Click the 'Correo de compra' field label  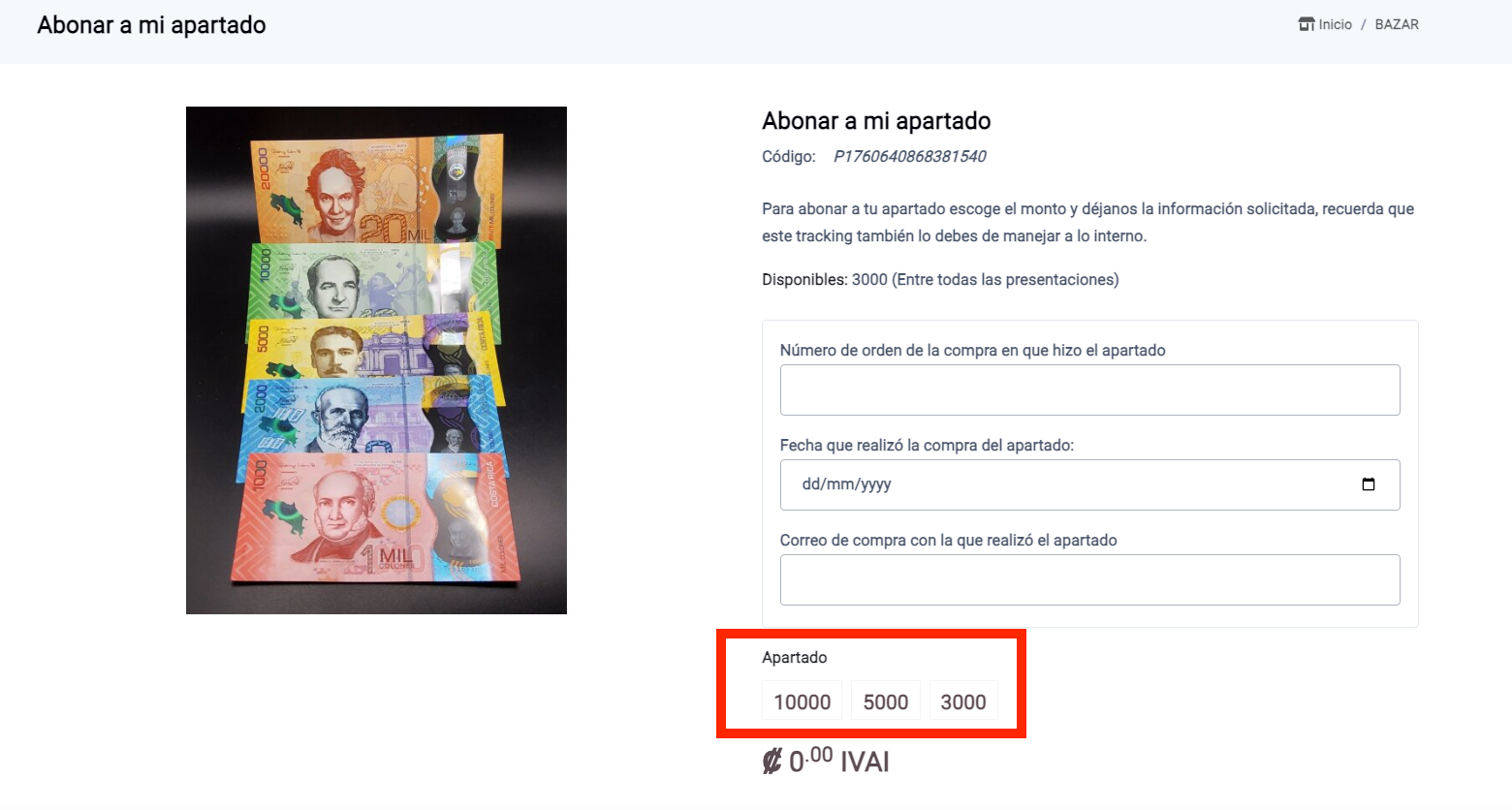click(x=948, y=540)
